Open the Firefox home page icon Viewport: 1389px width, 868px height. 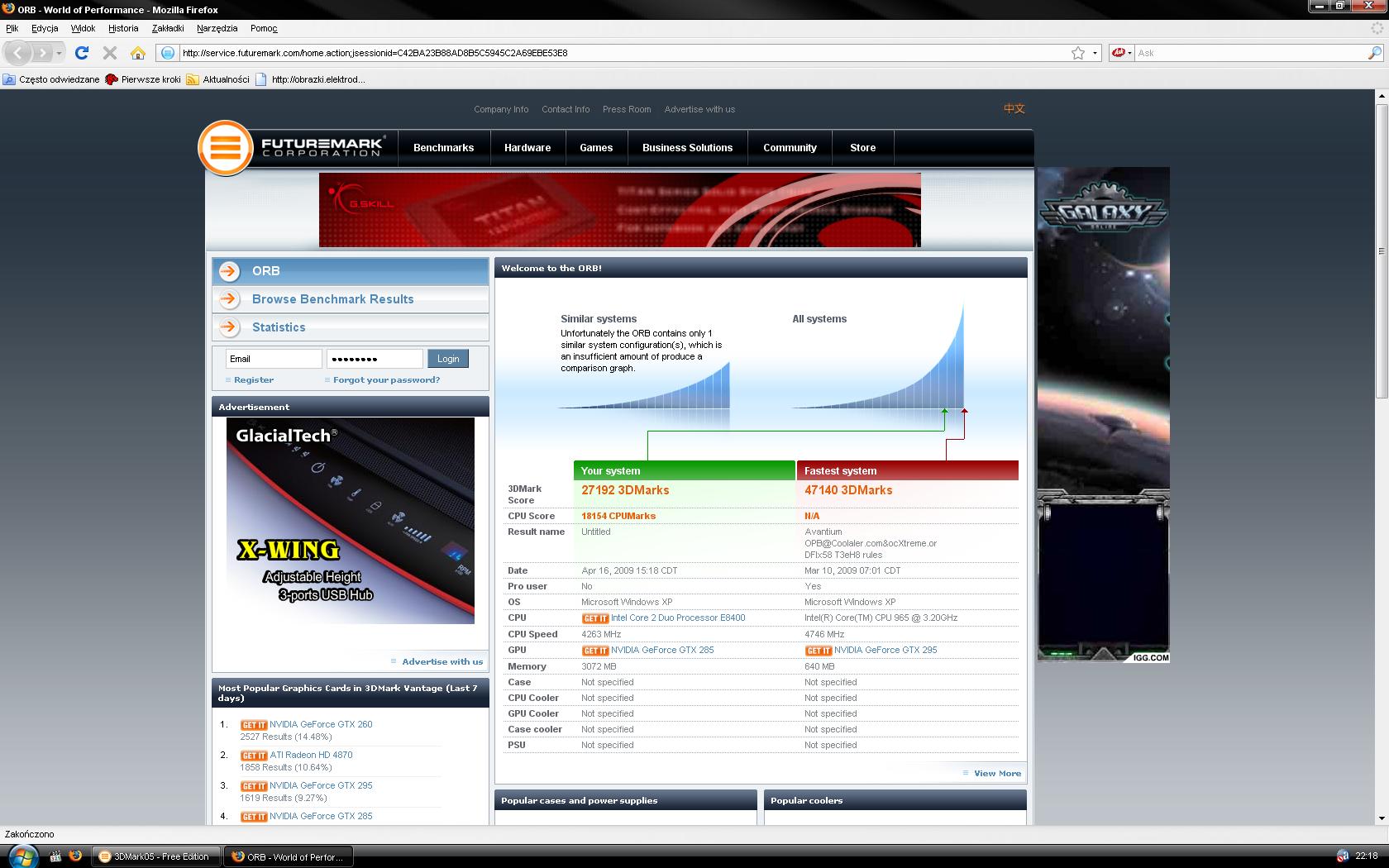tap(137, 53)
